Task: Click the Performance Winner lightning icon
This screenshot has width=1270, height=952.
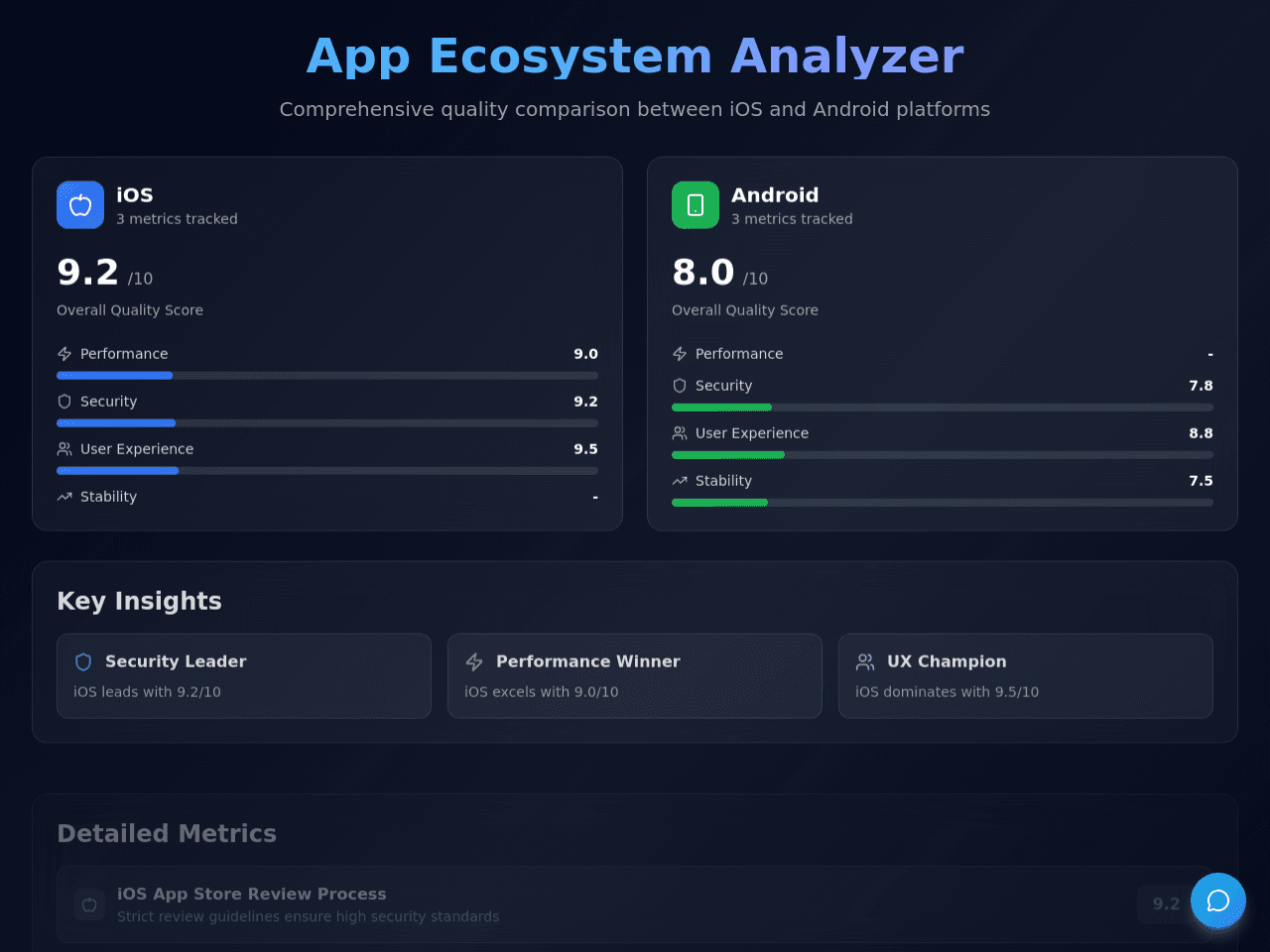Action: click(474, 661)
